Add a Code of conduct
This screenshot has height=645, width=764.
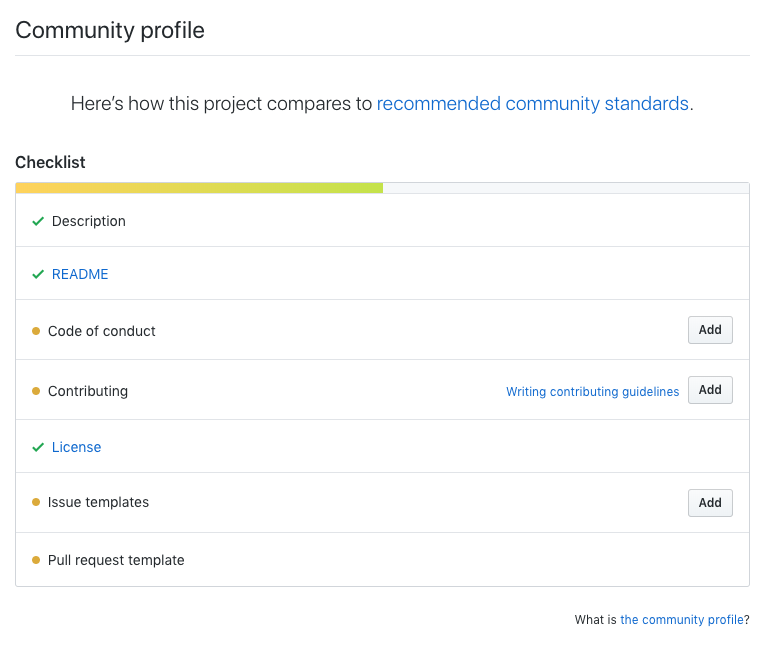pyautogui.click(x=710, y=330)
